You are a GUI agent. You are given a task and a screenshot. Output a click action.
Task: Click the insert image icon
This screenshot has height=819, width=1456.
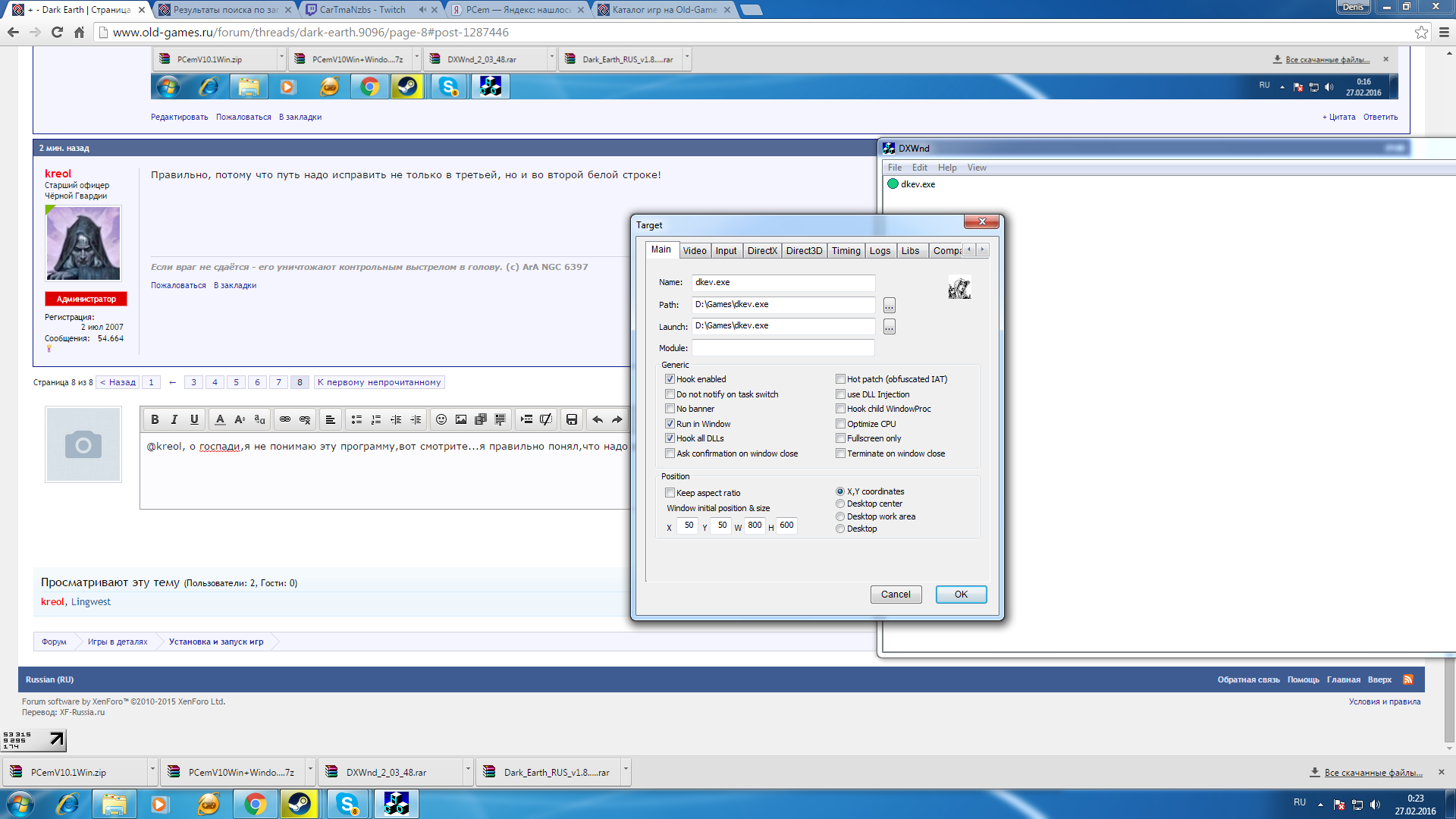tap(461, 419)
